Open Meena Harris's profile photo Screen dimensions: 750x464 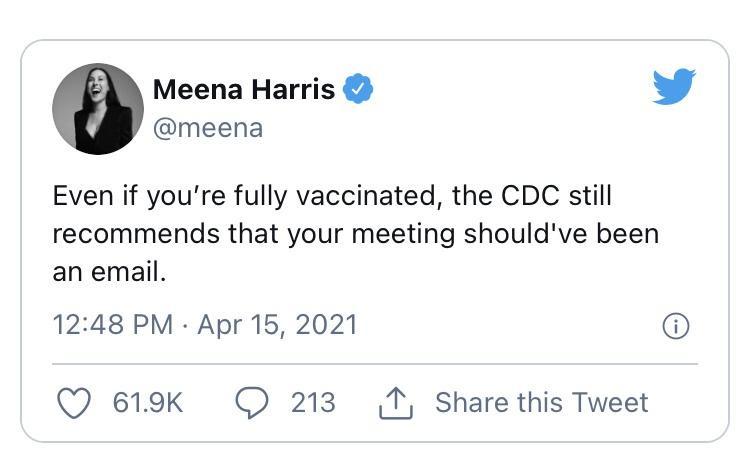pos(98,109)
